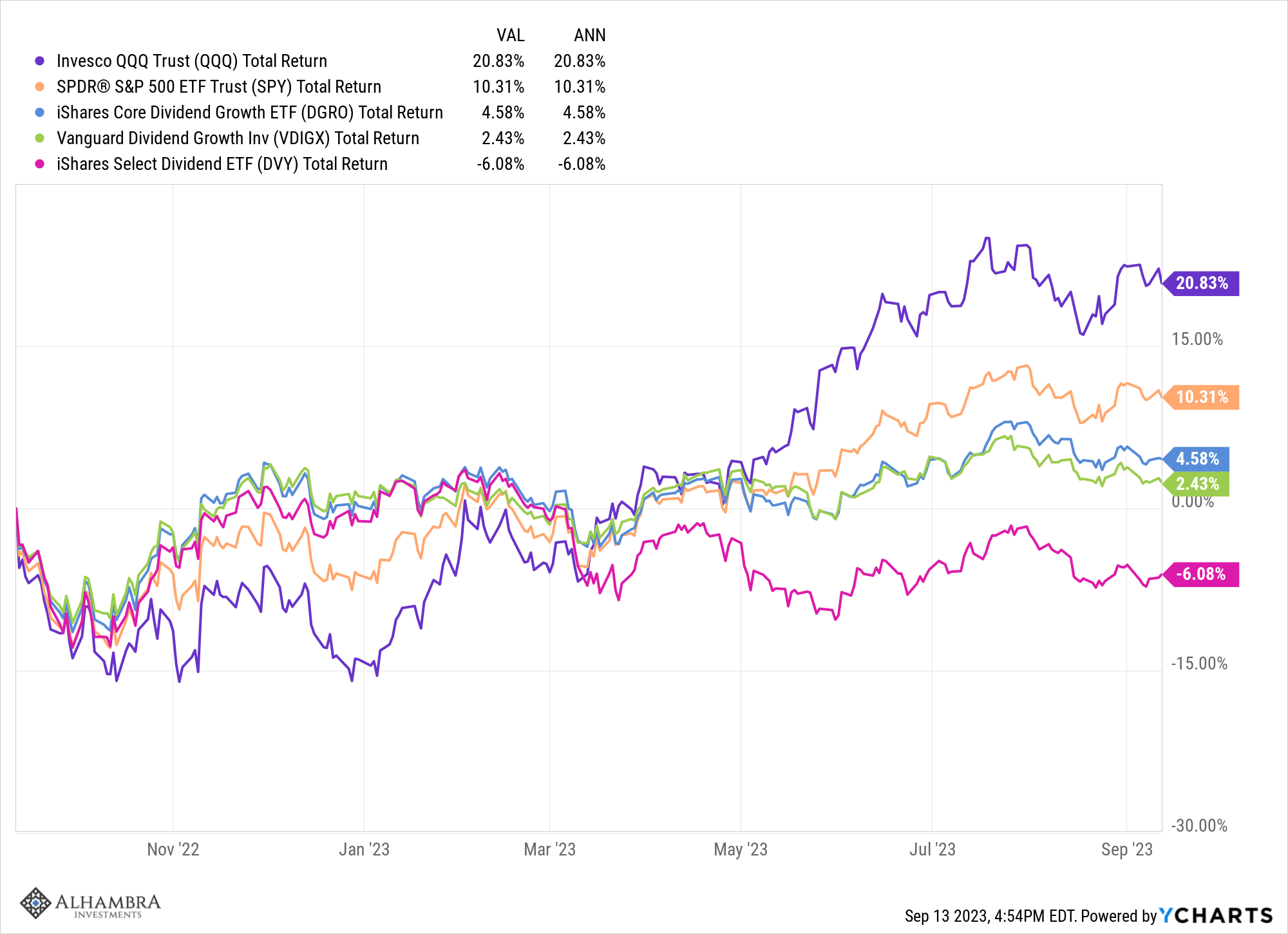The height and width of the screenshot is (934, 1288).
Task: Open the YCharts logo link
Action: [x=1216, y=915]
